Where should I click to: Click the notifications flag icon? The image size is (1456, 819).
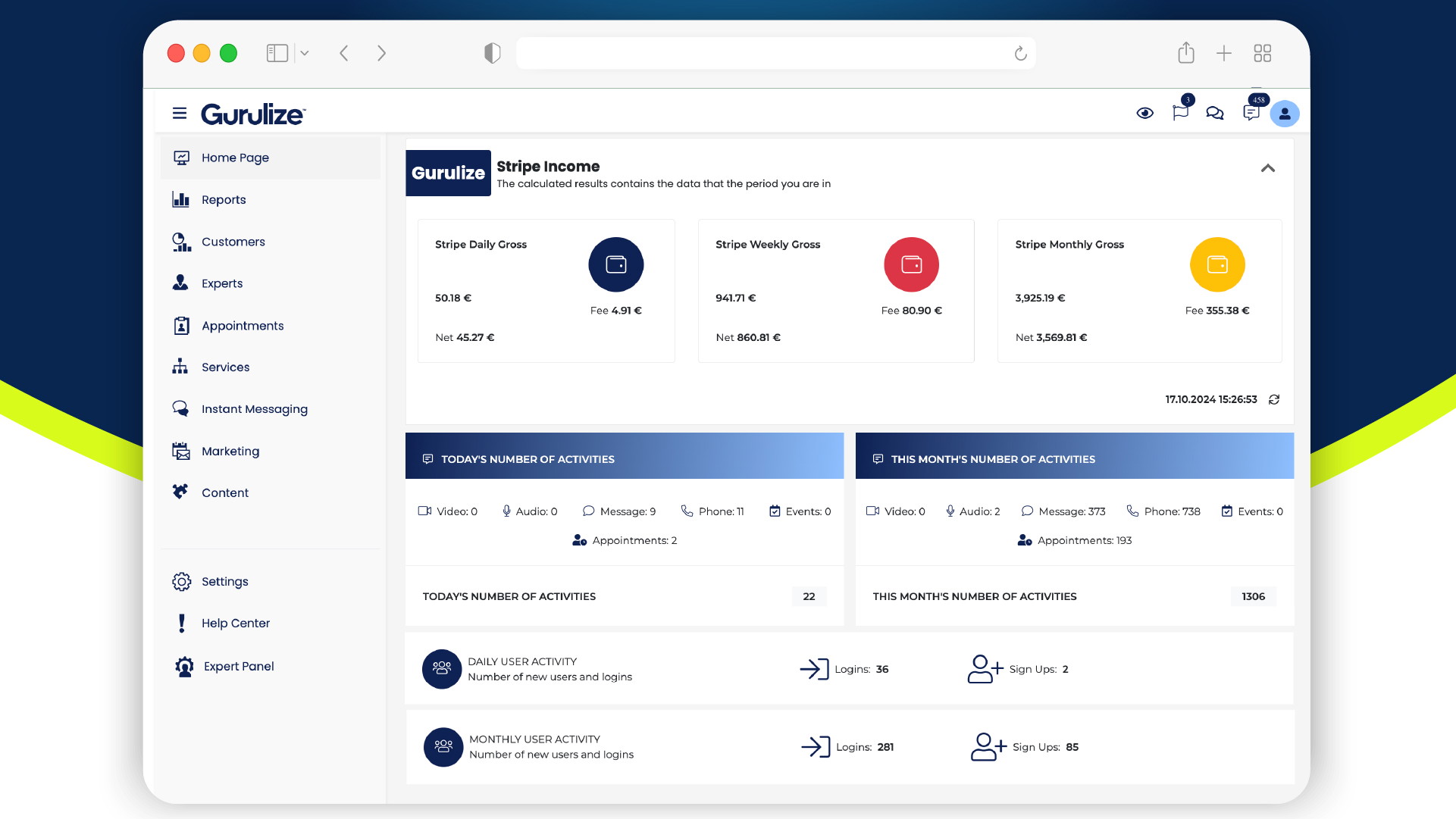(1180, 112)
